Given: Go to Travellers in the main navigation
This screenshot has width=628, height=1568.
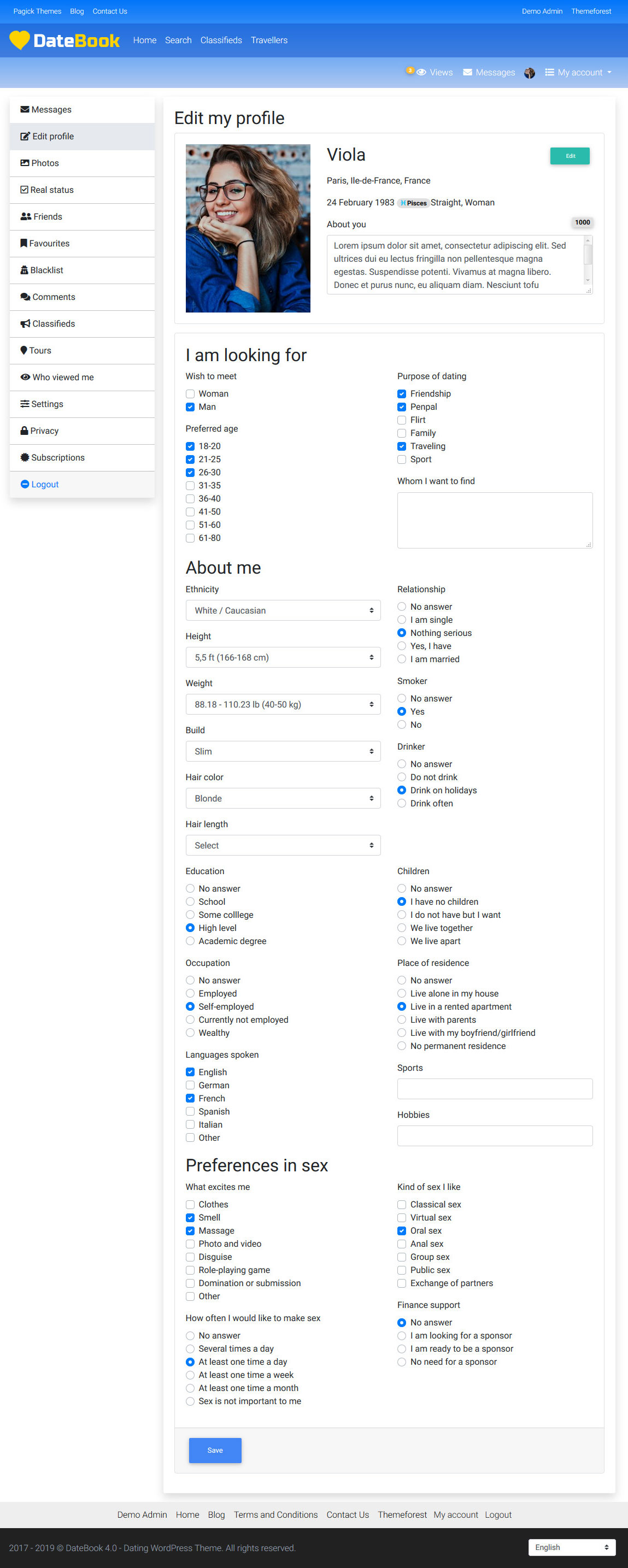Looking at the screenshot, I should click(268, 40).
